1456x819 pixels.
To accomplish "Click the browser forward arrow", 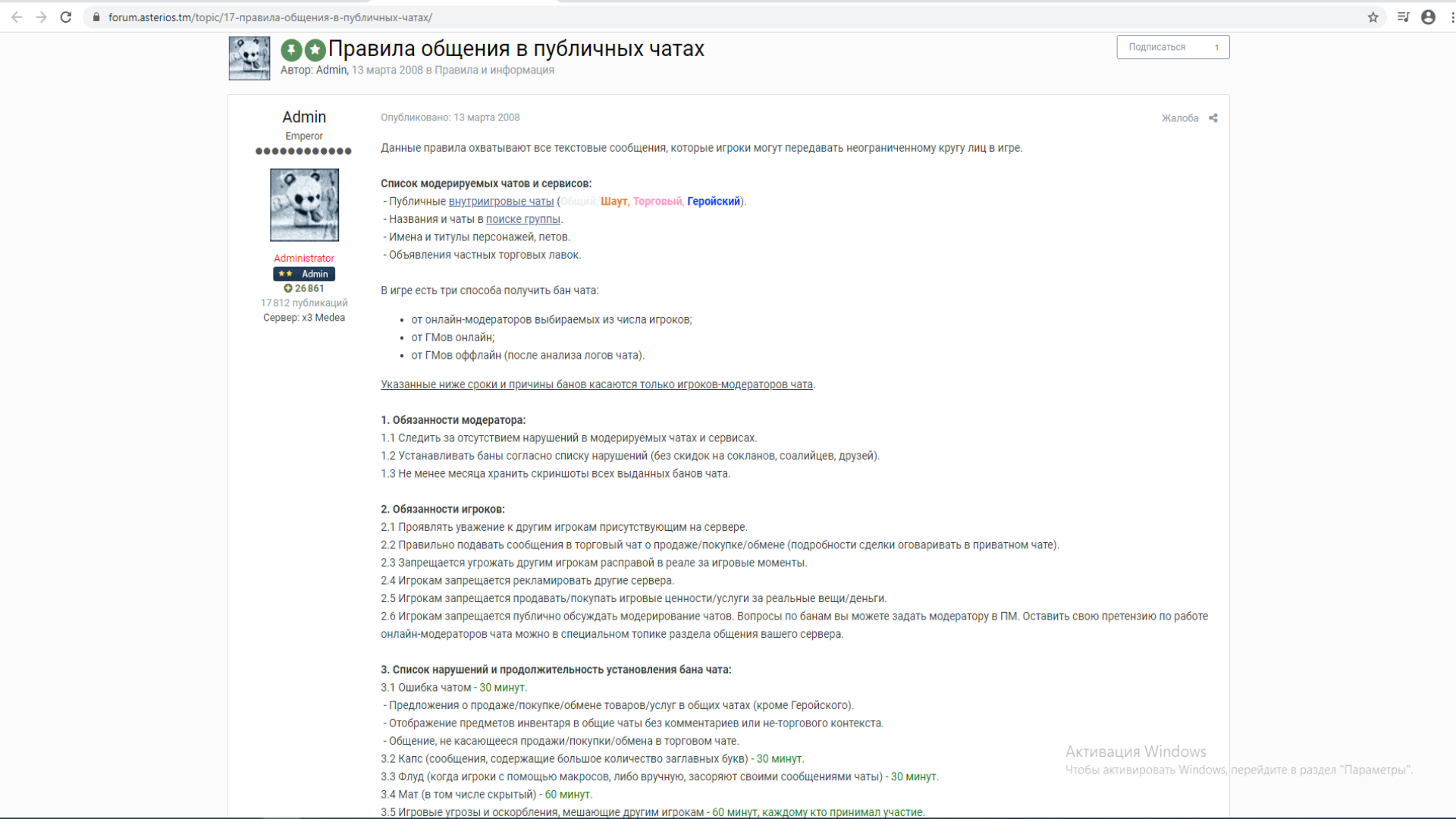I will coord(41,17).
